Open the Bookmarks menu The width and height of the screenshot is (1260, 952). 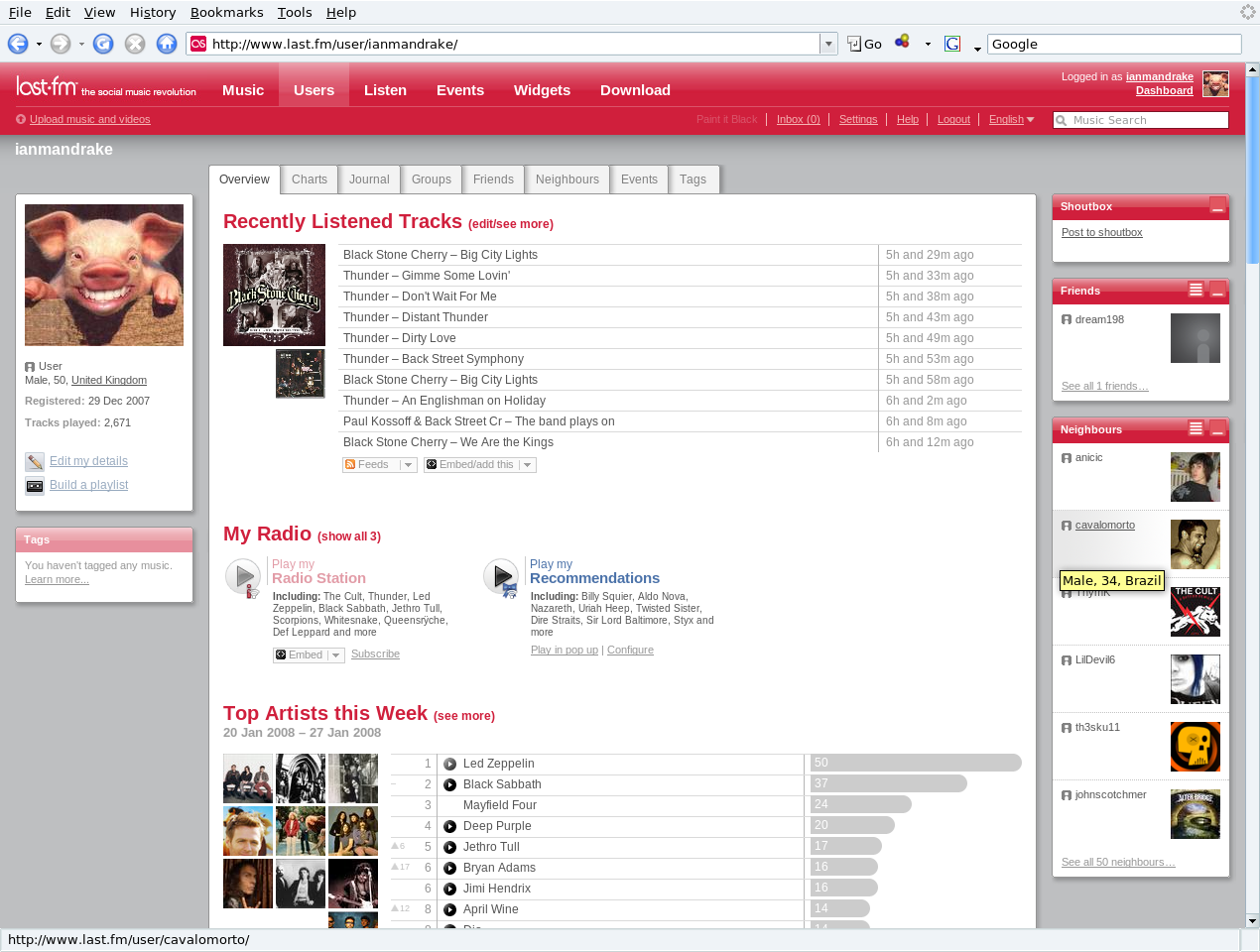tap(226, 12)
